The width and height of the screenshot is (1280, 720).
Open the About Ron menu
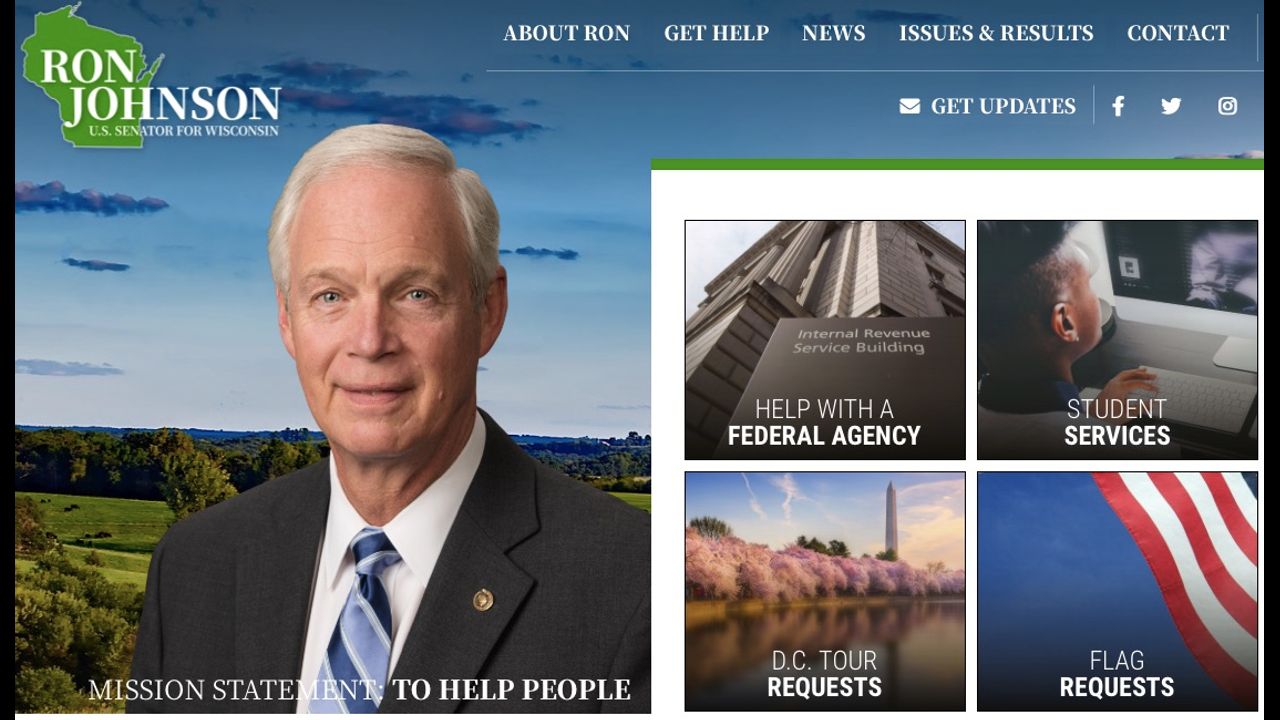[x=566, y=33]
